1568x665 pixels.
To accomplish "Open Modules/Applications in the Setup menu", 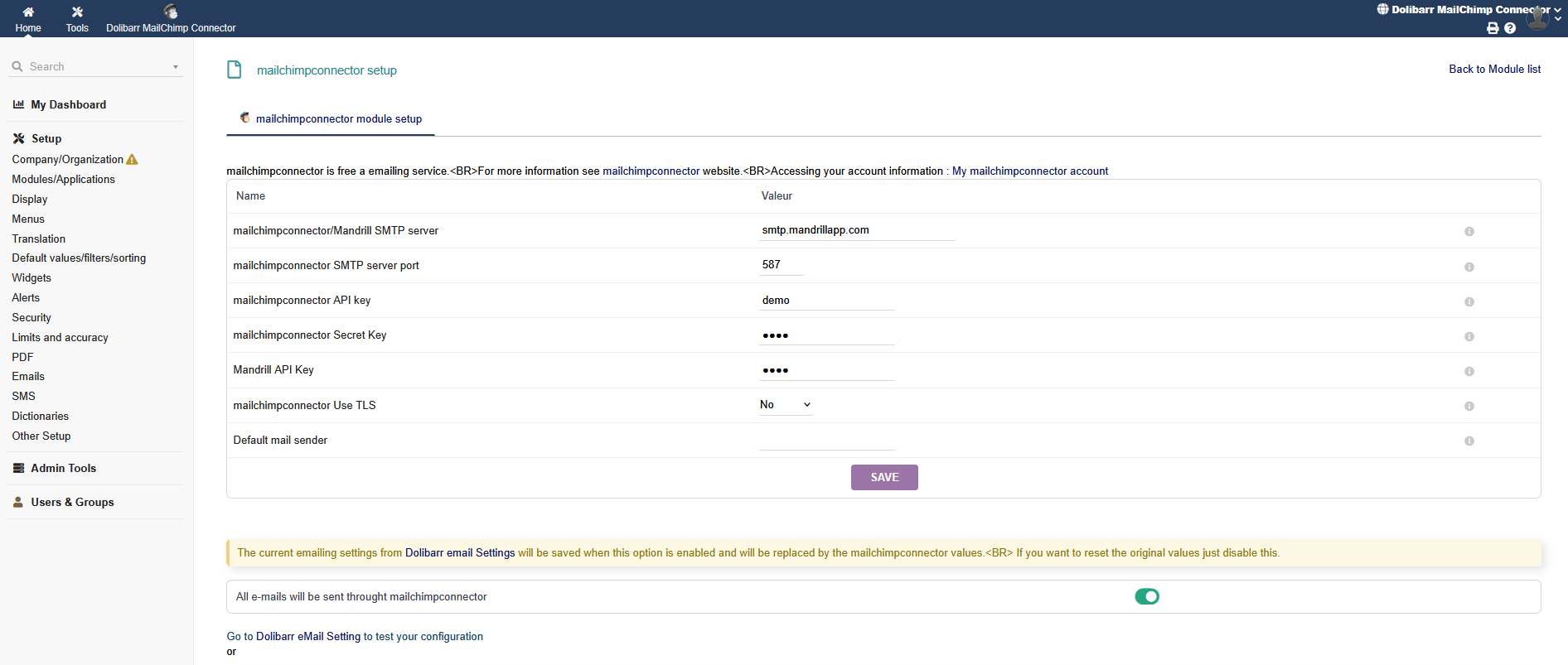I will (x=63, y=180).
